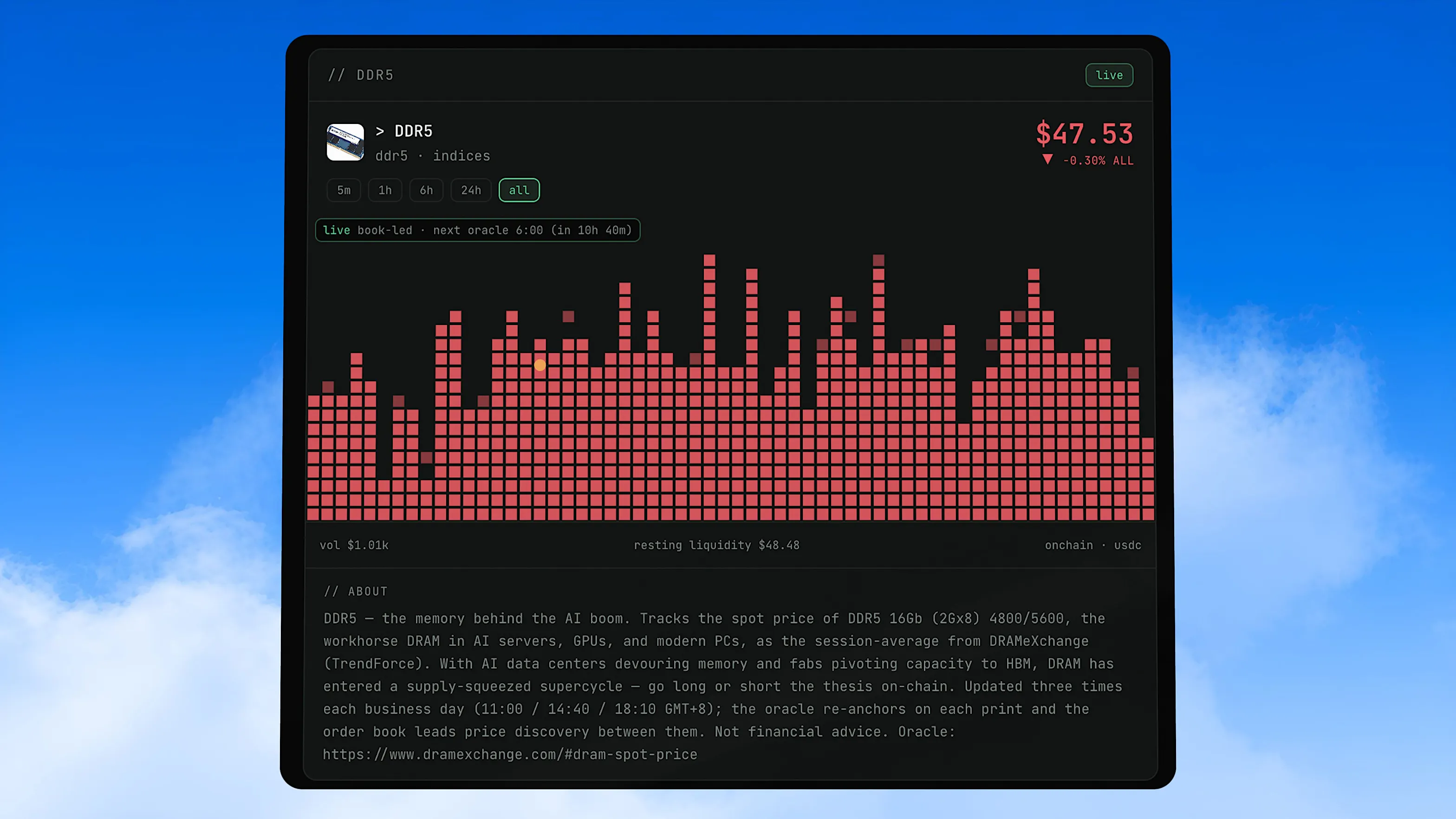Image resolution: width=1456 pixels, height=819 pixels.
Task: Click the orange dot marker on chart
Action: tap(540, 365)
